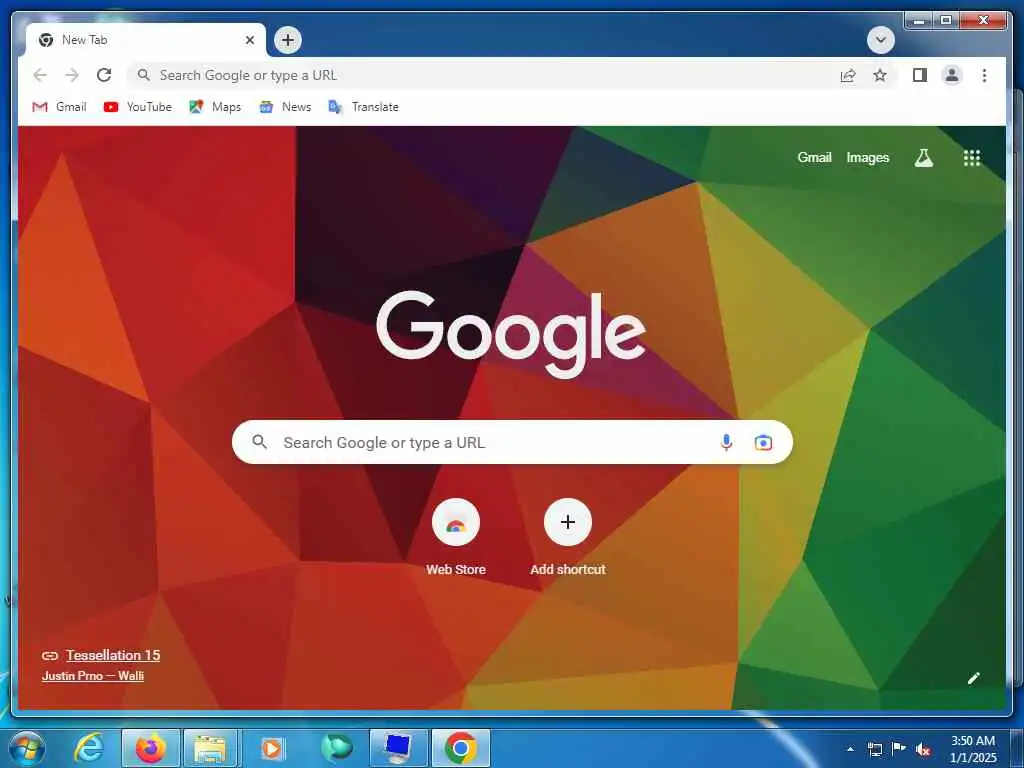Close the New Tab tab
Screen dimensions: 1024x768
249,40
